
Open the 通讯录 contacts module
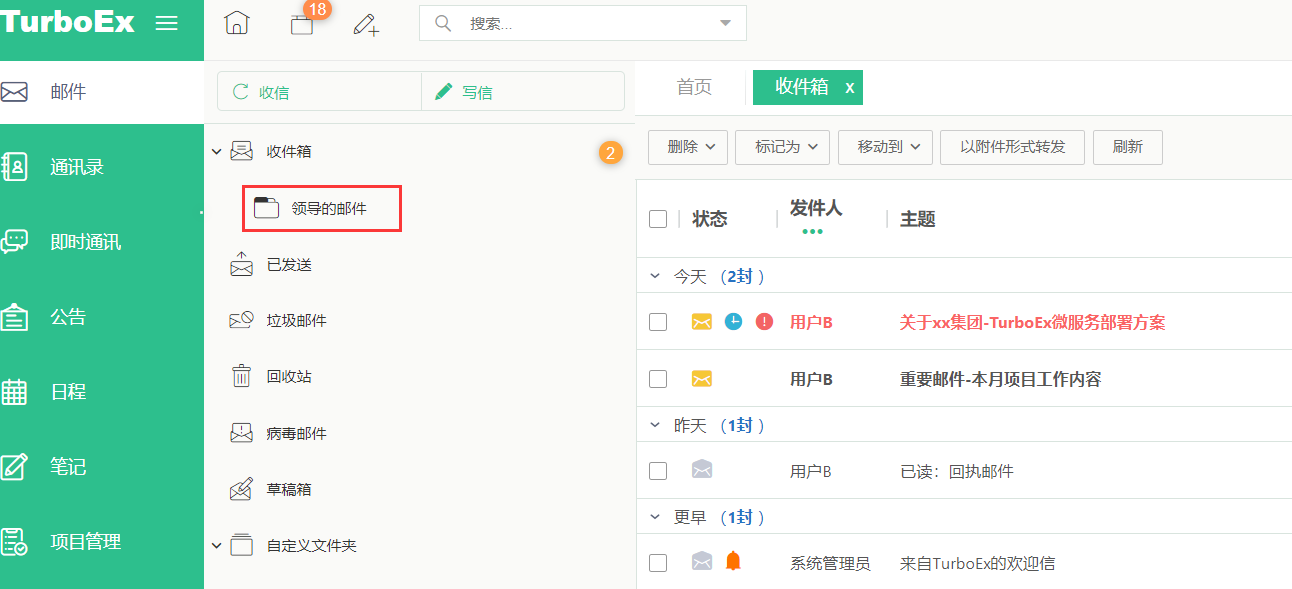(102, 167)
